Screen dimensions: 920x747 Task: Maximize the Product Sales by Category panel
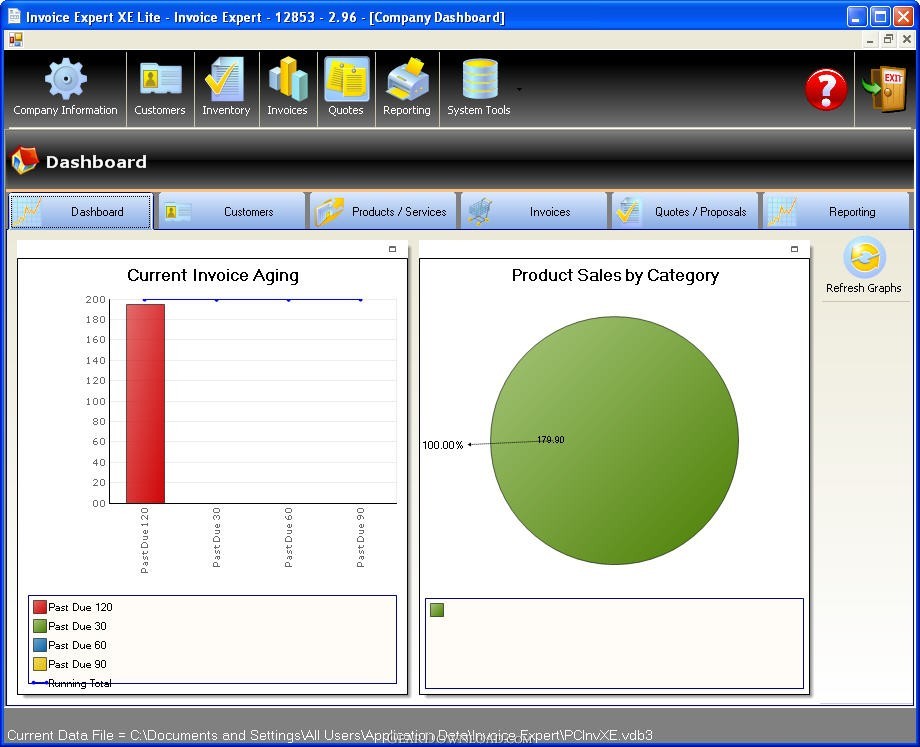(x=794, y=249)
